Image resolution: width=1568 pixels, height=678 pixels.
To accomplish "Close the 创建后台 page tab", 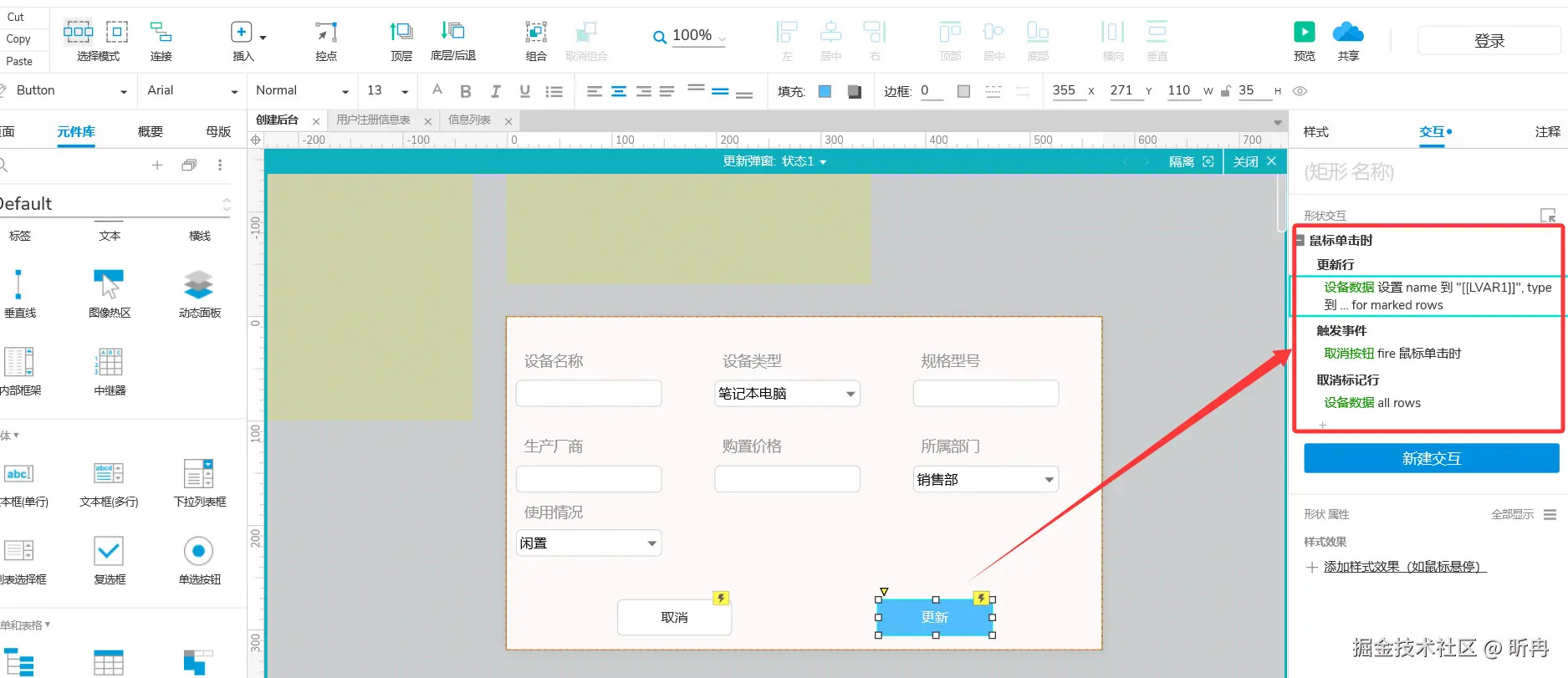I will tap(316, 121).
